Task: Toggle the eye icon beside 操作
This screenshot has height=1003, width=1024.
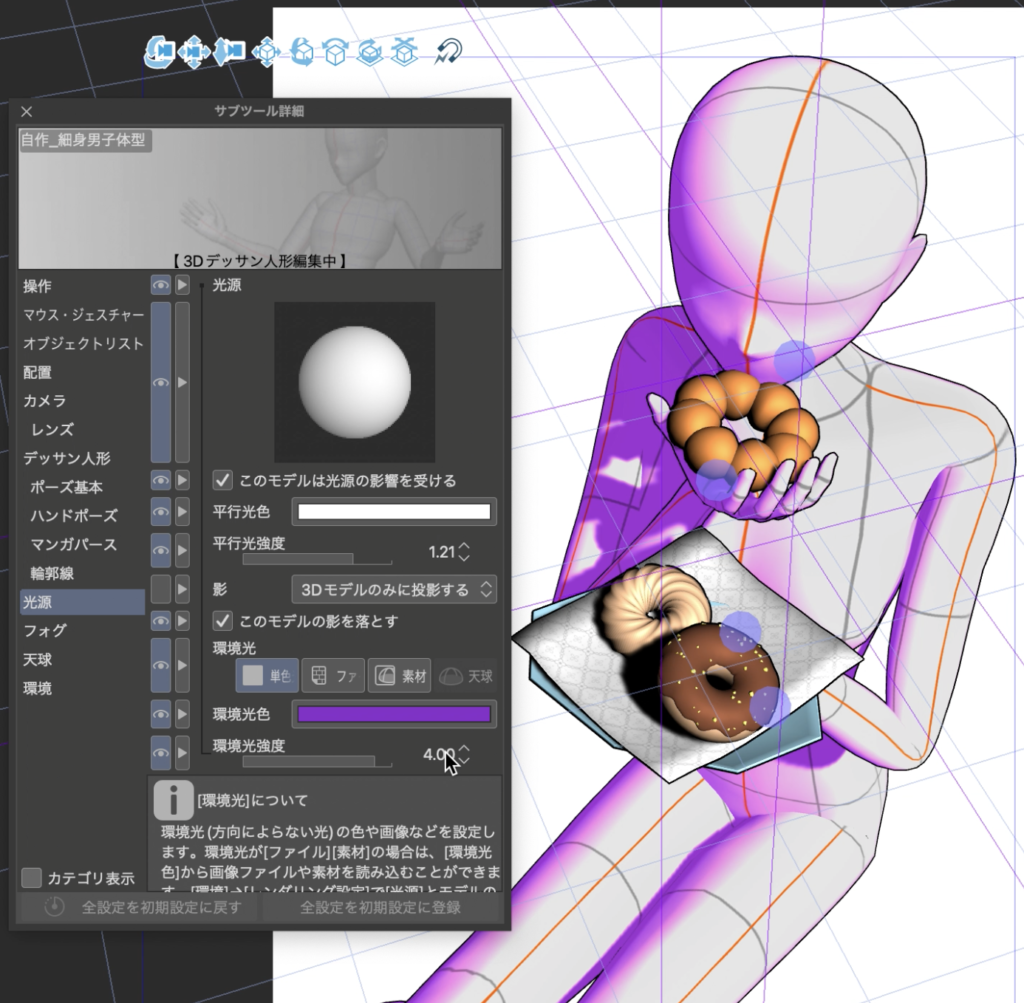Action: click(x=160, y=286)
